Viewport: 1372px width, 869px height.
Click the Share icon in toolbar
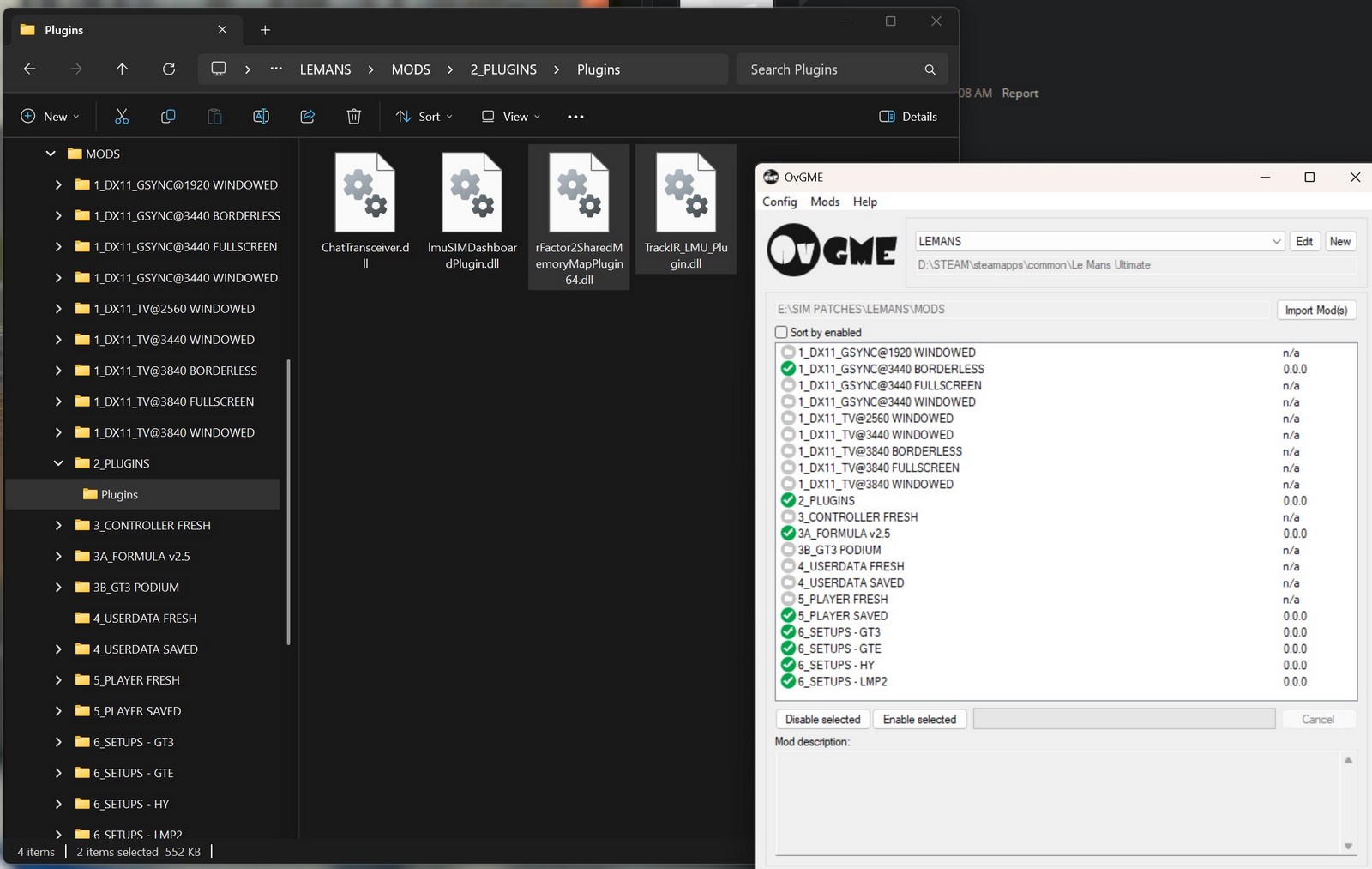(x=307, y=117)
